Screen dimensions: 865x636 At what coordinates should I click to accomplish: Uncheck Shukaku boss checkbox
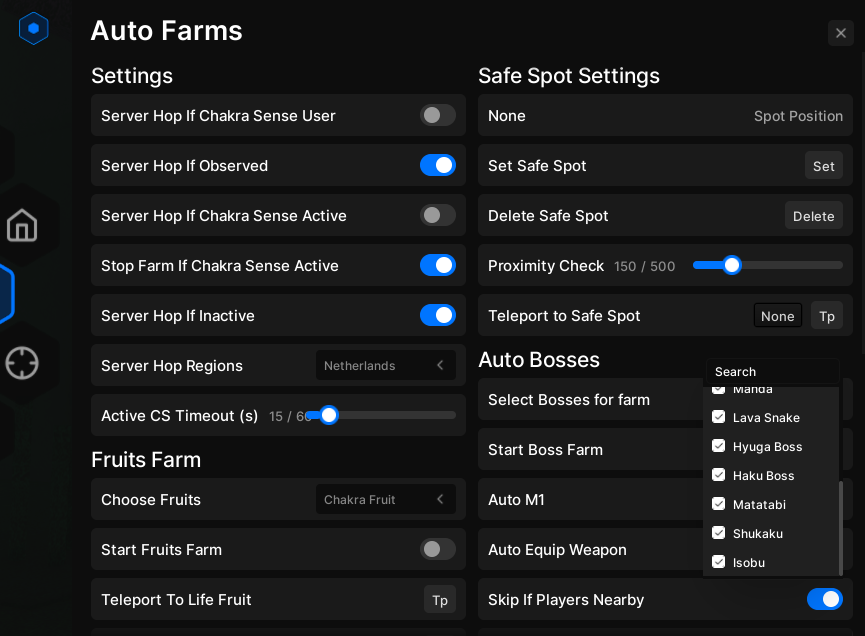click(718, 533)
